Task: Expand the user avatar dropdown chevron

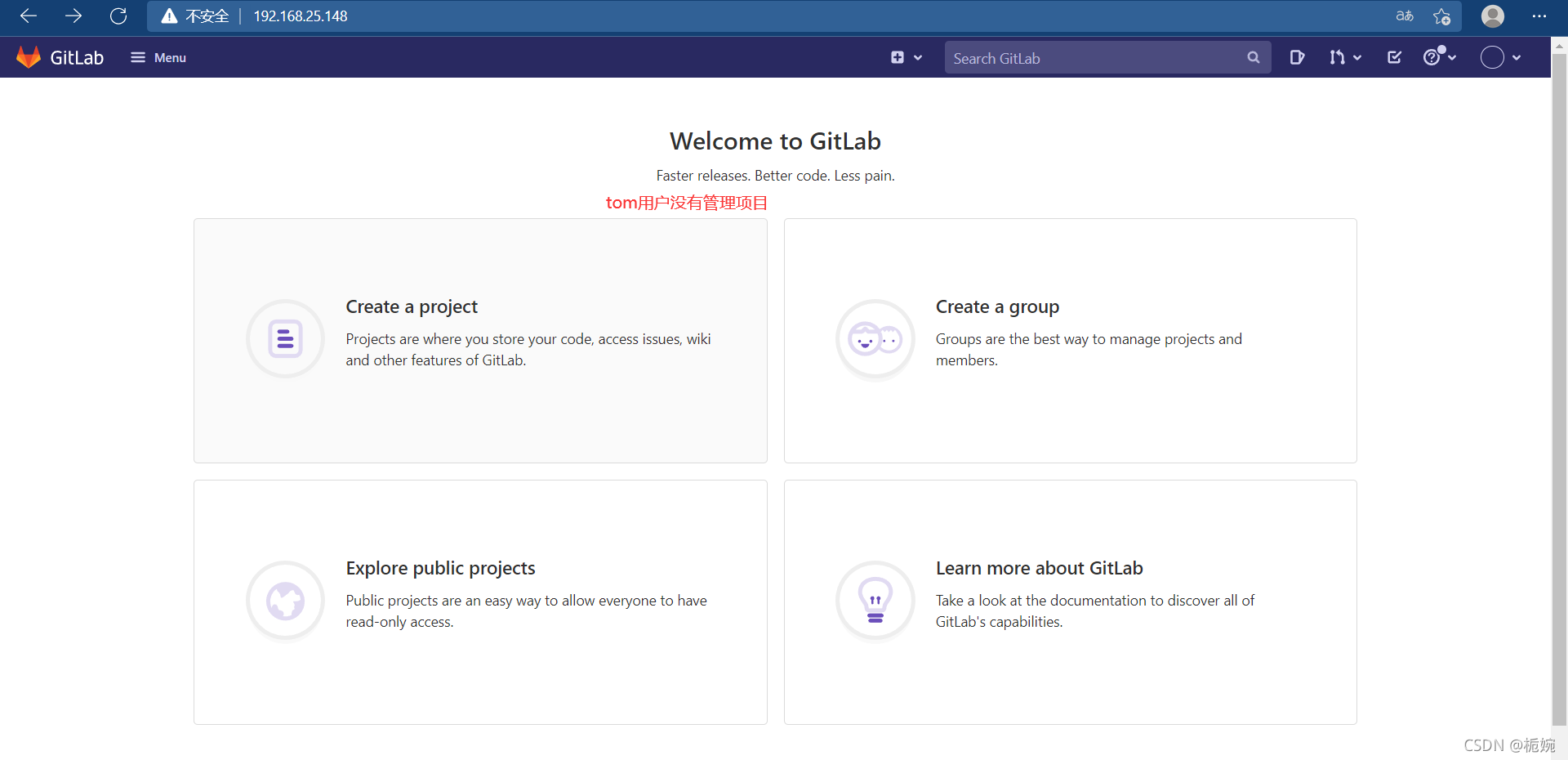Action: coord(1517,58)
